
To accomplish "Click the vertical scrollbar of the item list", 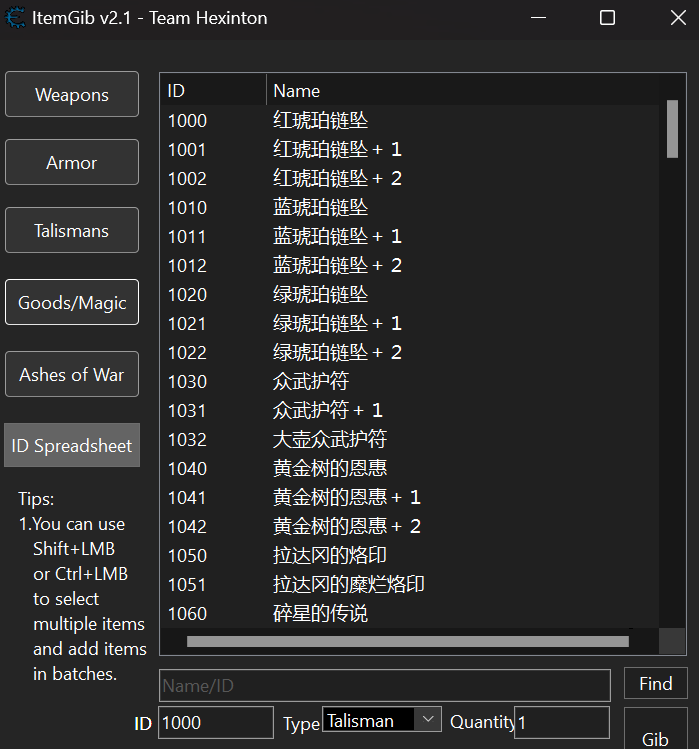I will coord(672,130).
